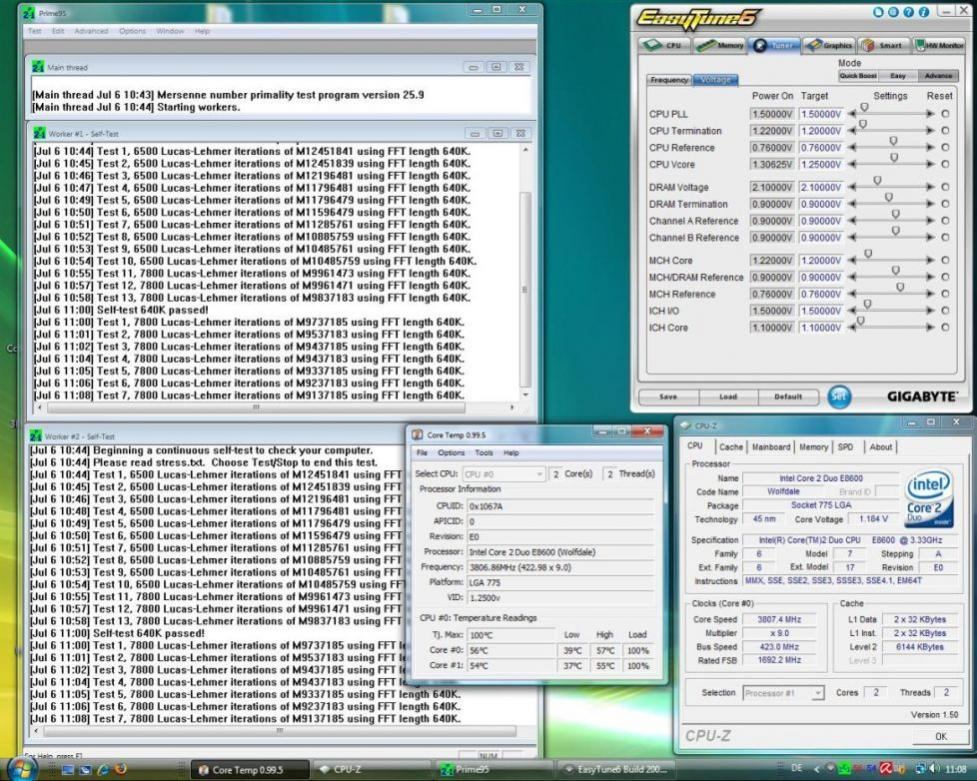Open the Mainboard tab in CPU-Z
This screenshot has width=977, height=781.
[771, 447]
